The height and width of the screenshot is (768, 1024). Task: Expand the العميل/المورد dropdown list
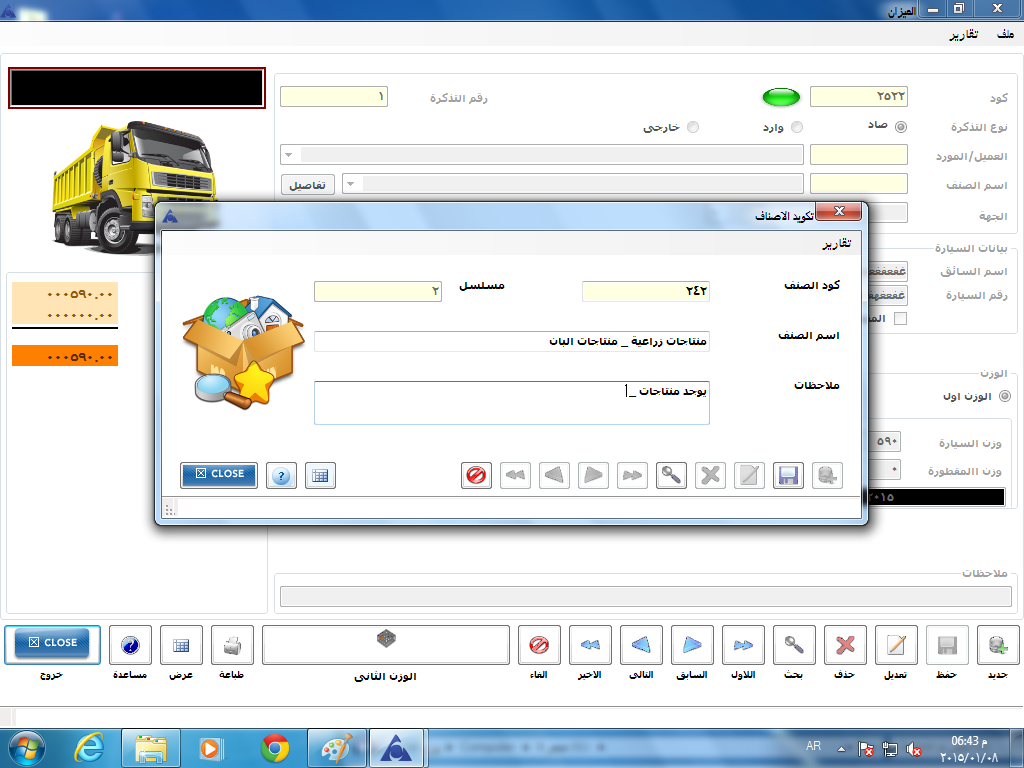pyautogui.click(x=289, y=155)
